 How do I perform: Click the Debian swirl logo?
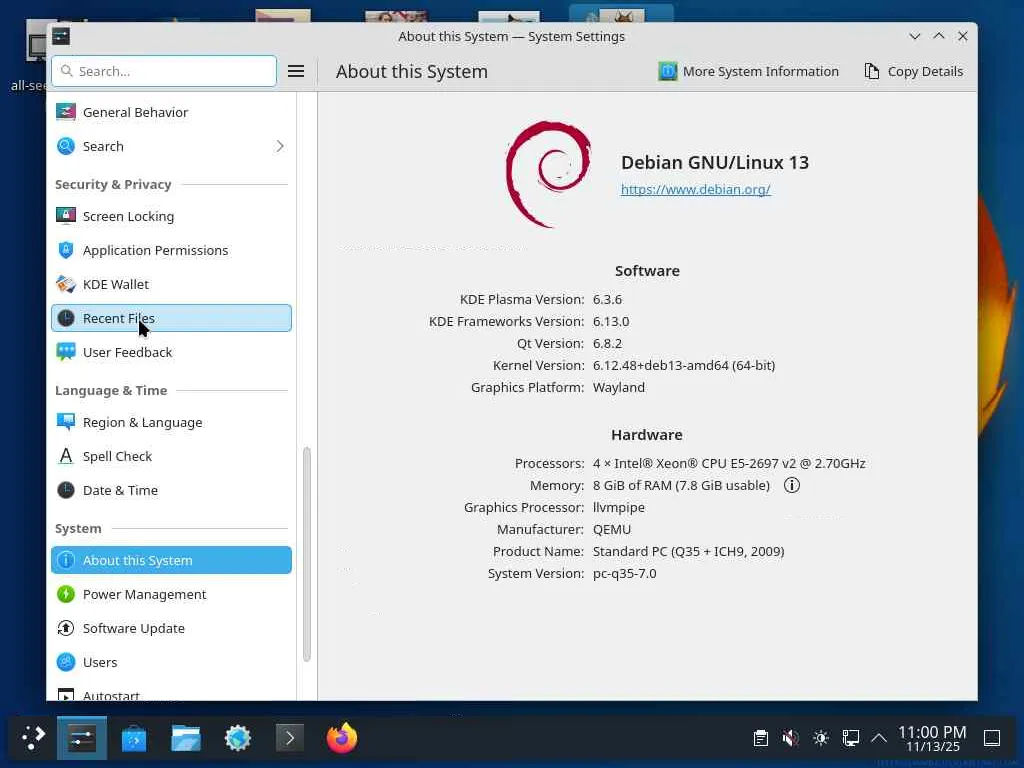[548, 174]
